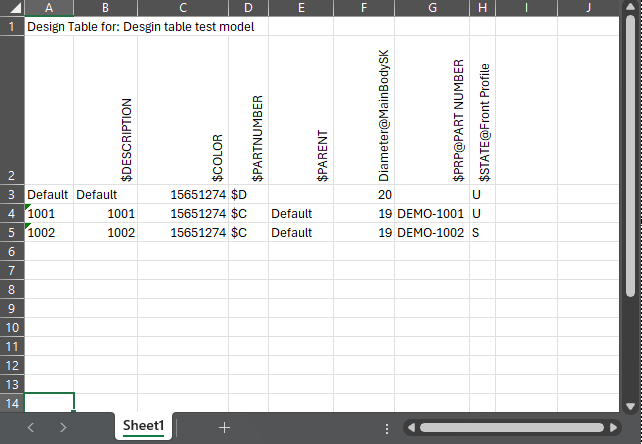Click the vertical scrollbar down arrow
Screen dimensions: 642x444
631,405
